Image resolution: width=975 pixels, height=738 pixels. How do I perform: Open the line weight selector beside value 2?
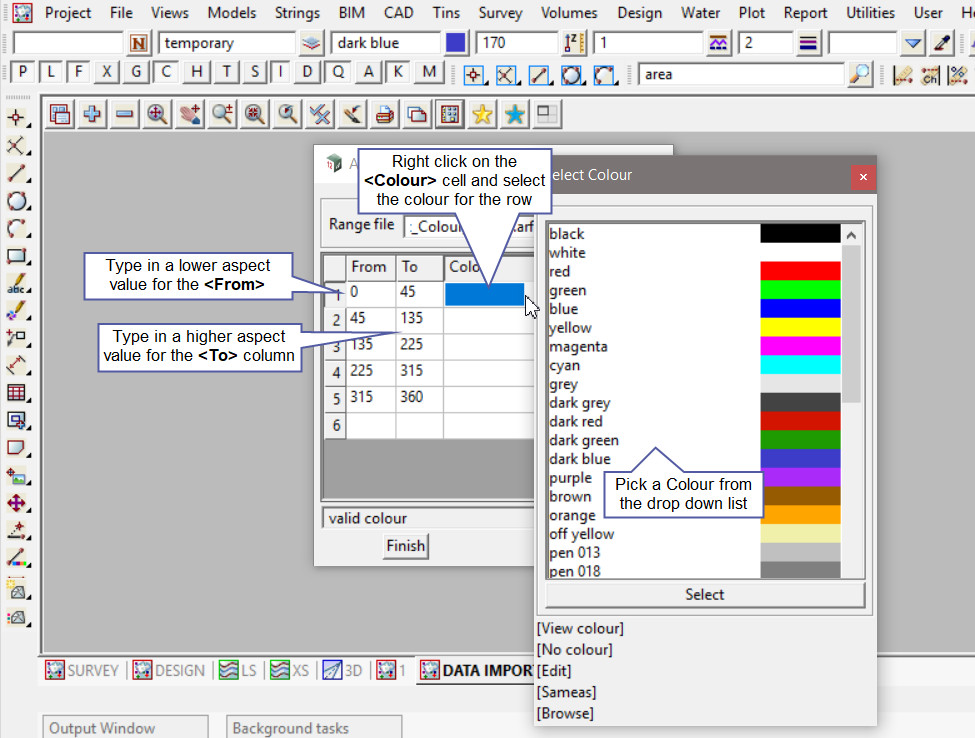coord(809,44)
